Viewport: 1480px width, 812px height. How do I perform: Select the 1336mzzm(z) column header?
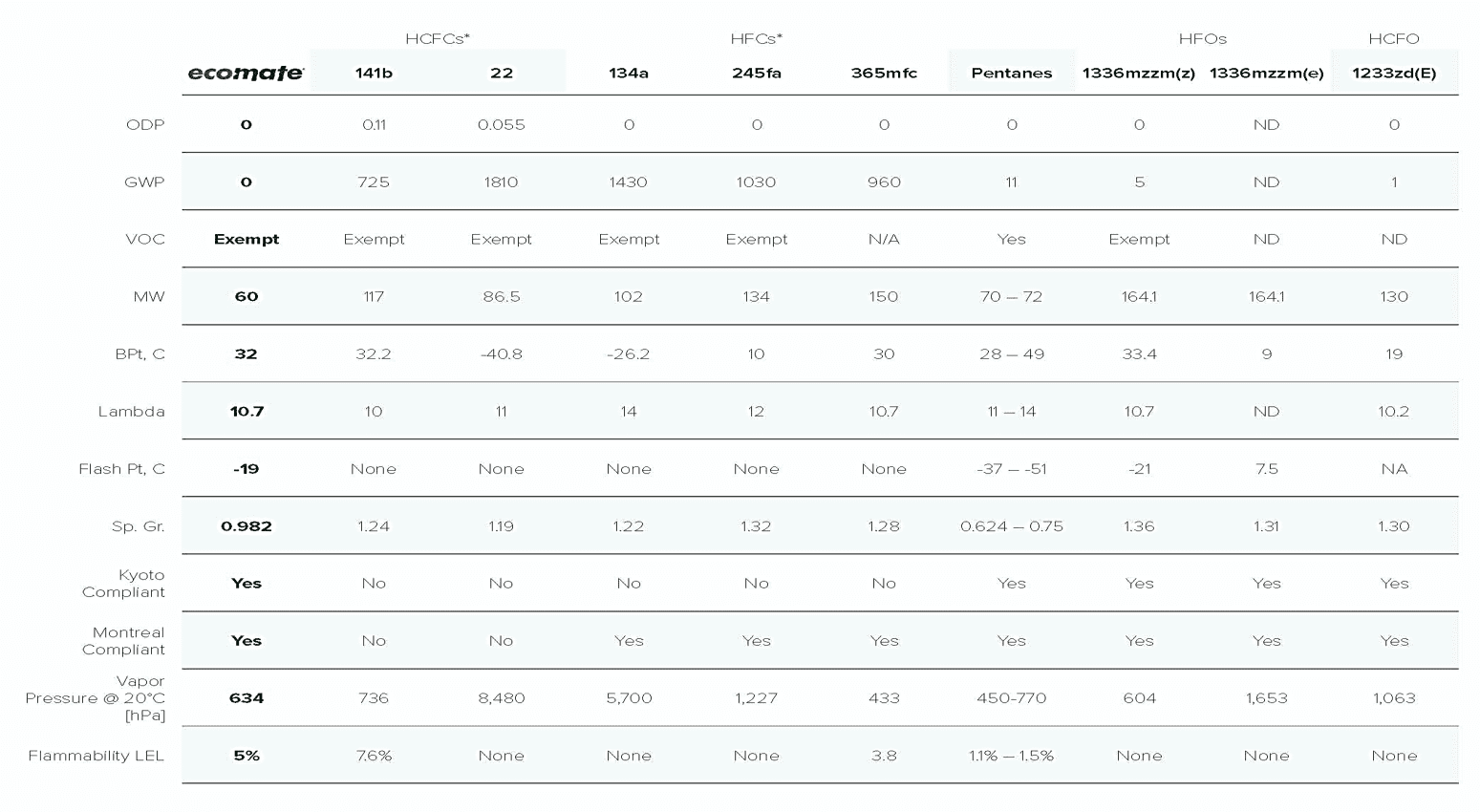pyautogui.click(x=1139, y=73)
